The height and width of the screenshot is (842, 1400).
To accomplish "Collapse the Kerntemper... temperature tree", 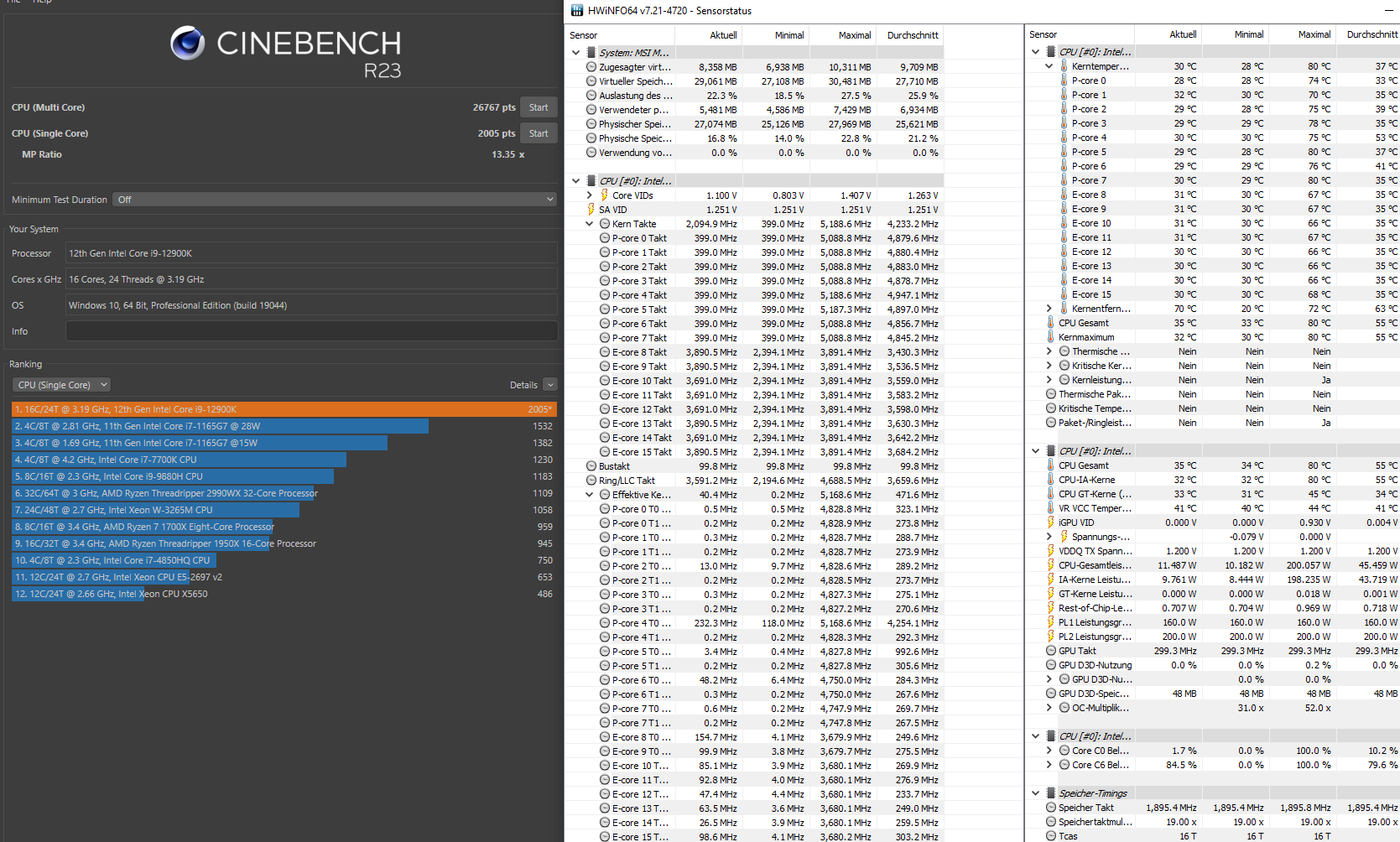I will (x=1049, y=66).
